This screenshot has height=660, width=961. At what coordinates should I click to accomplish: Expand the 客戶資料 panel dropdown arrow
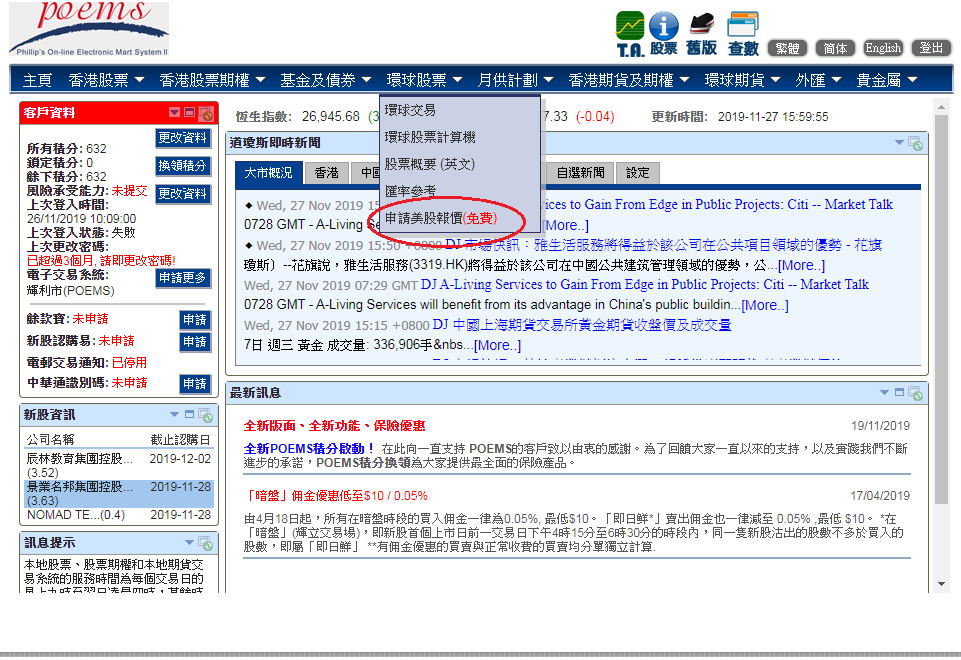(x=175, y=114)
